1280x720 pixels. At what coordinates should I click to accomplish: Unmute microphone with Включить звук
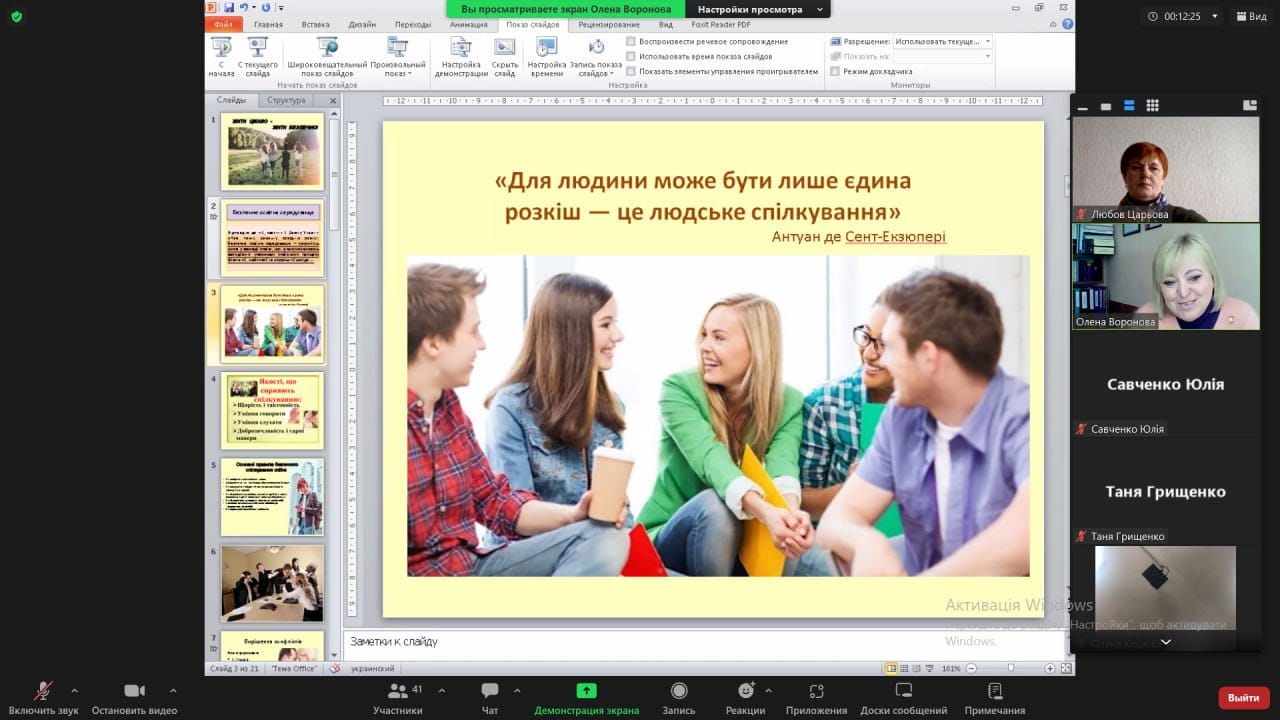click(43, 692)
